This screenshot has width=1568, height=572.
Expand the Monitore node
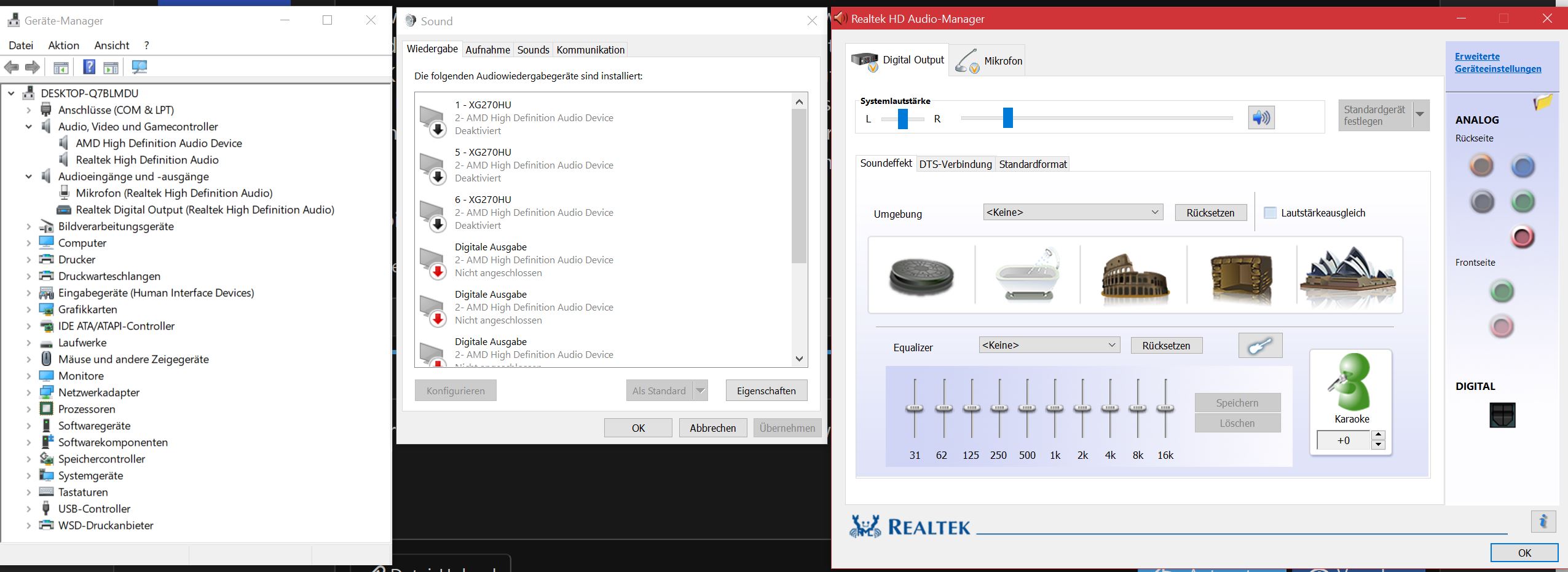pos(28,376)
